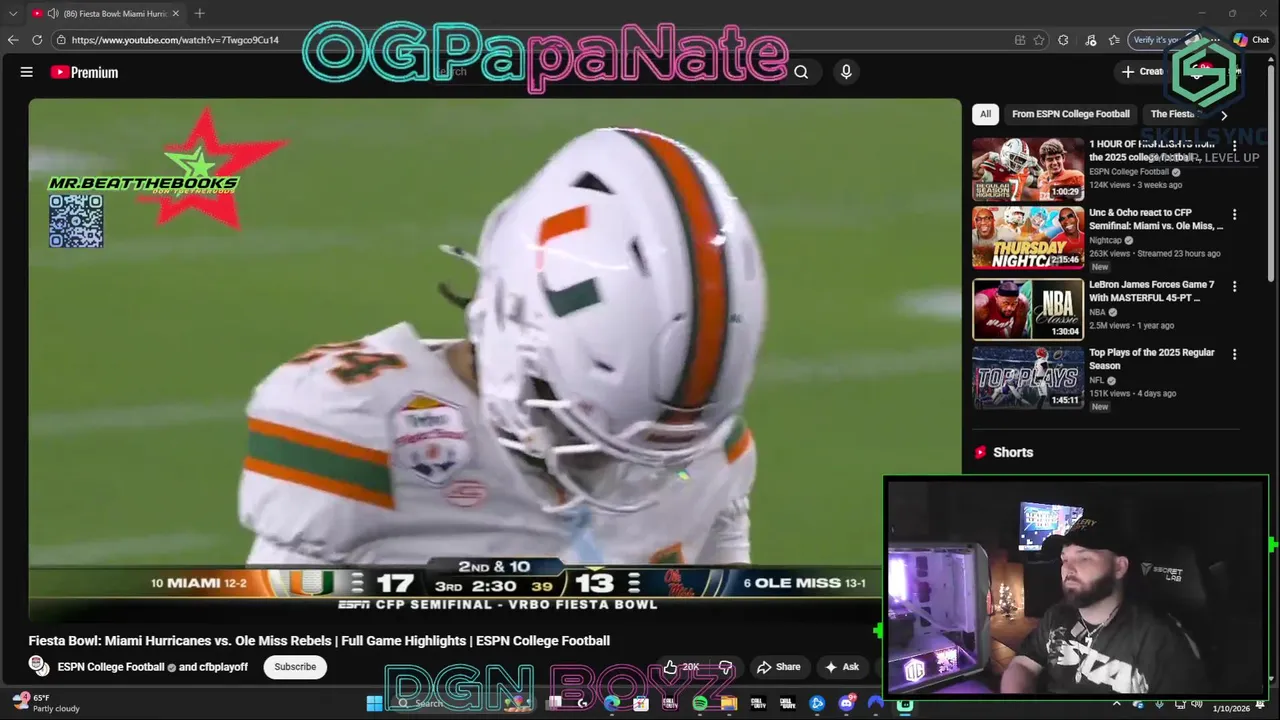Open the taskbar clock showing 1/10/2026

pos(1231,708)
